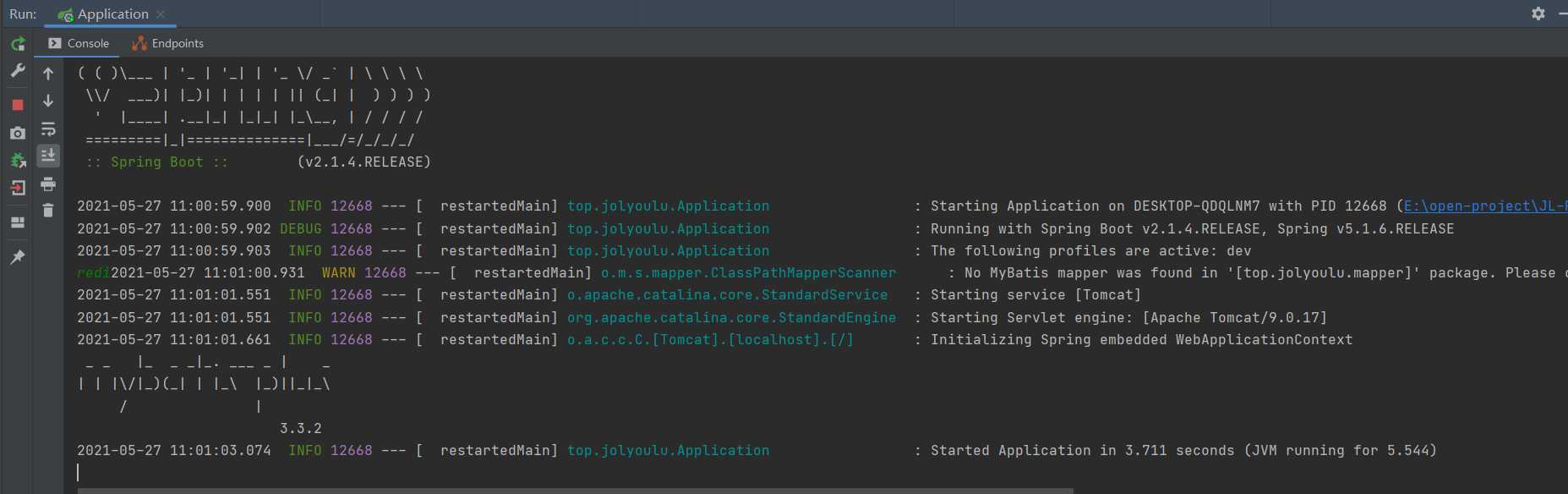Click the 'Run:' panel label

coord(23,14)
